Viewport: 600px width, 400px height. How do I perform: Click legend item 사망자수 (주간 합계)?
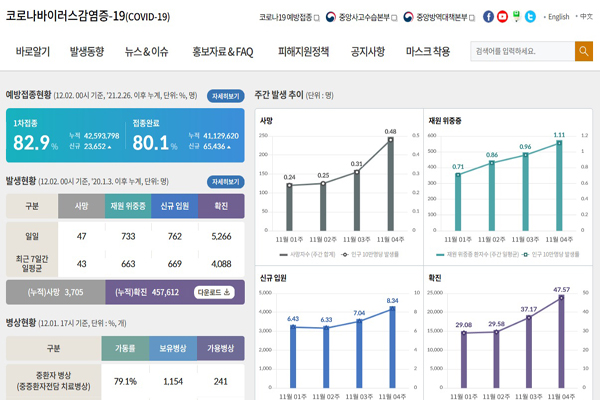click(308, 255)
